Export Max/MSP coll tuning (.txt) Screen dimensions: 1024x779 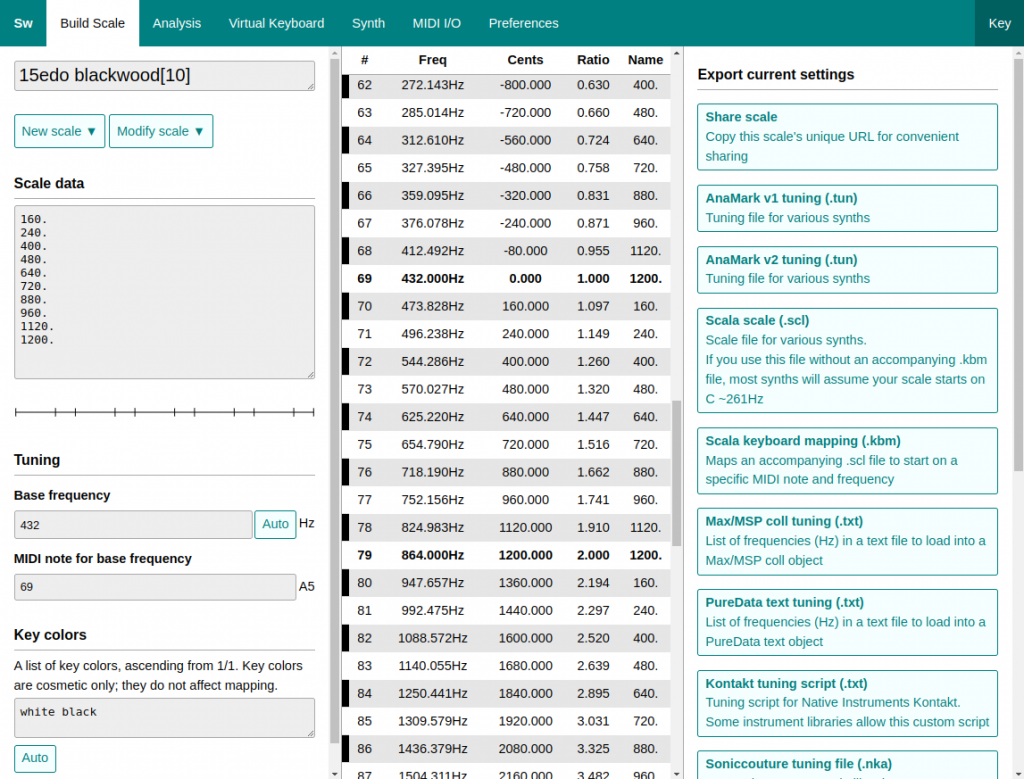(x=847, y=541)
